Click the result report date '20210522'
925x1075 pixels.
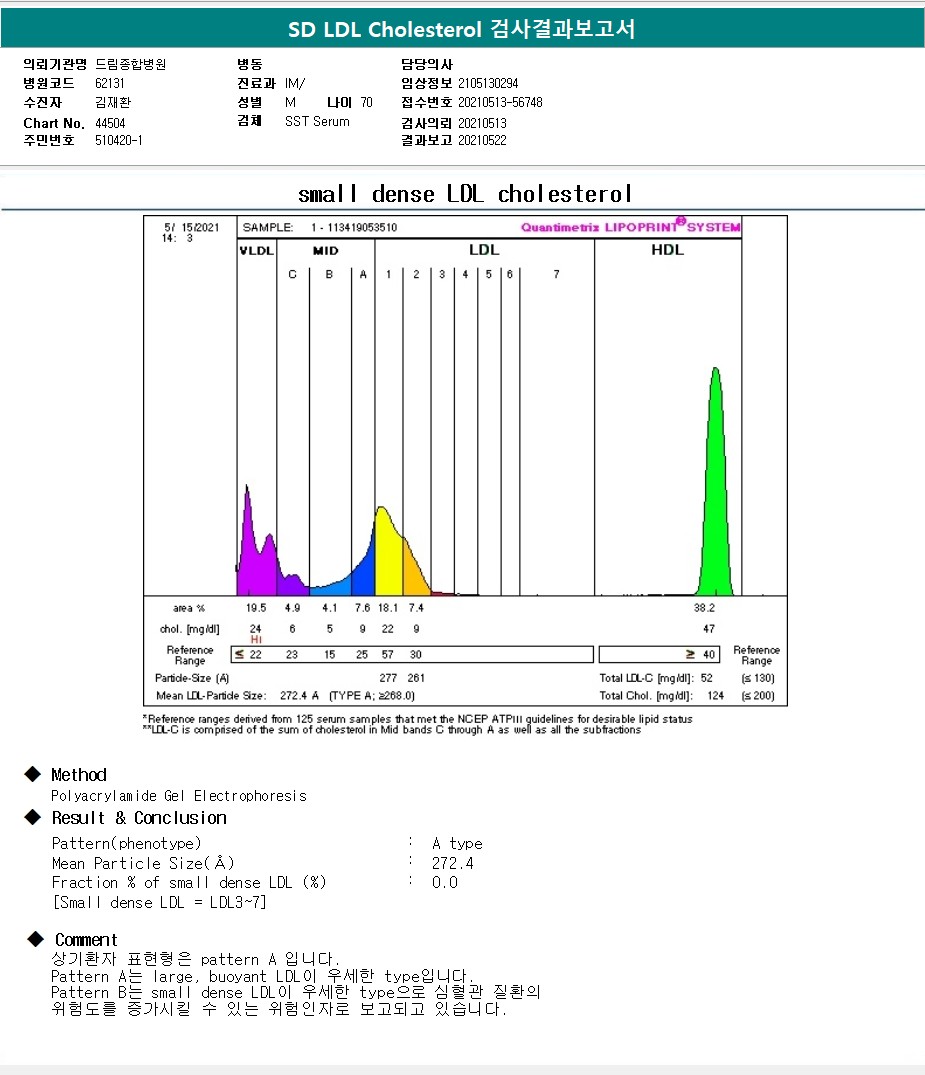pyautogui.click(x=482, y=140)
